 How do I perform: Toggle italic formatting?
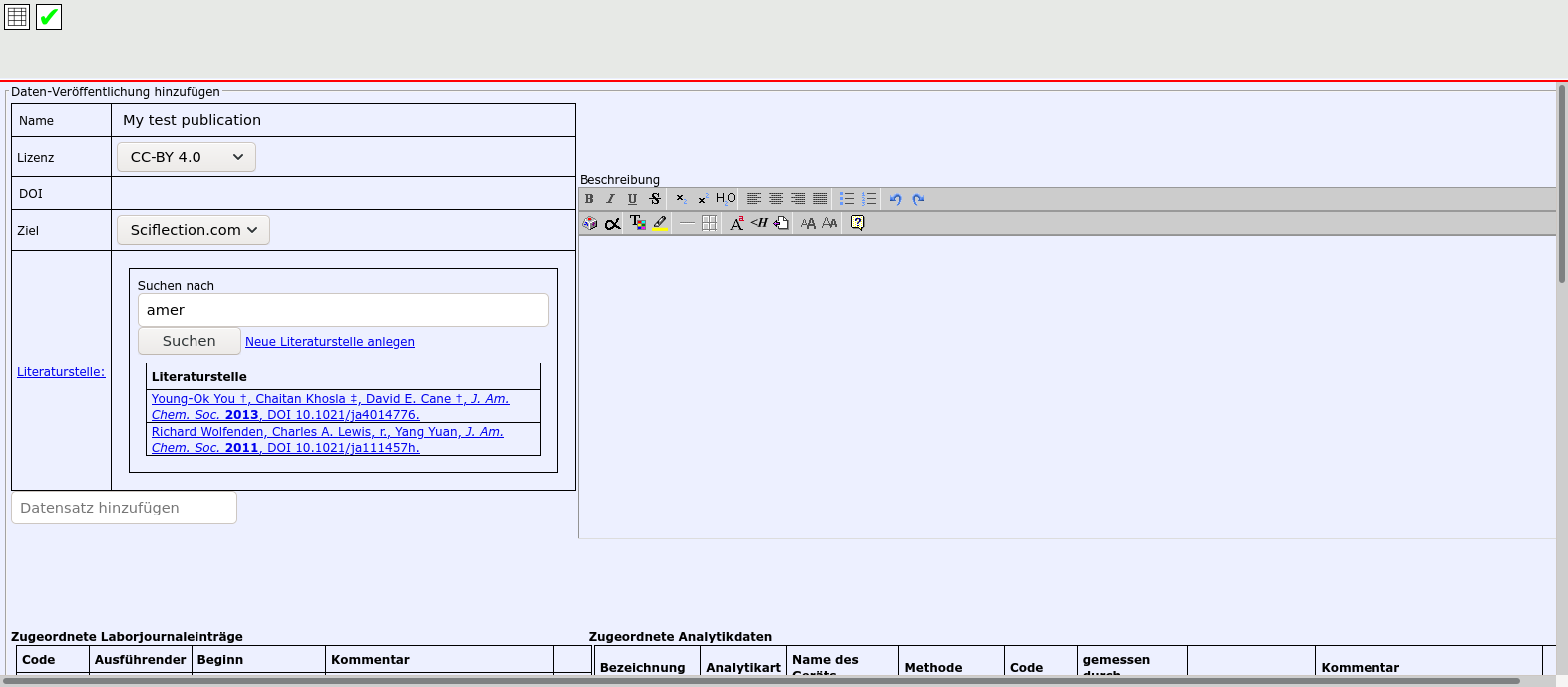[610, 199]
